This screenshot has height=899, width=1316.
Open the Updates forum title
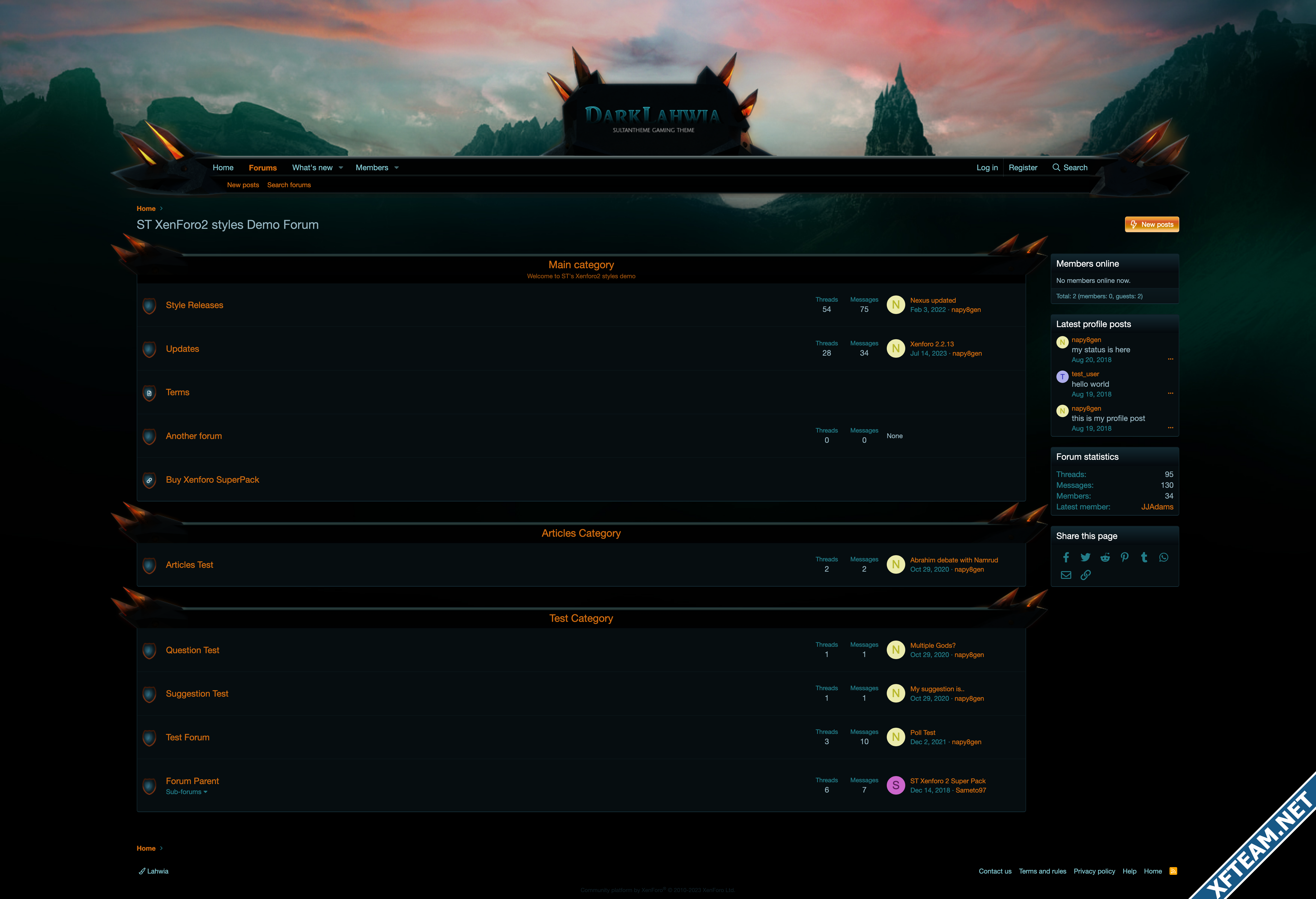(x=182, y=348)
